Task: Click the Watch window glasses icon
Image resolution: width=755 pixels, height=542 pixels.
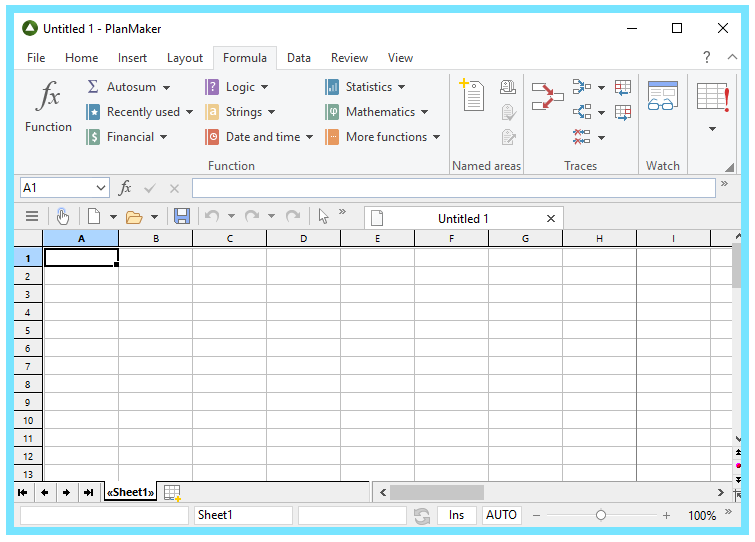Action: pyautogui.click(x=663, y=95)
